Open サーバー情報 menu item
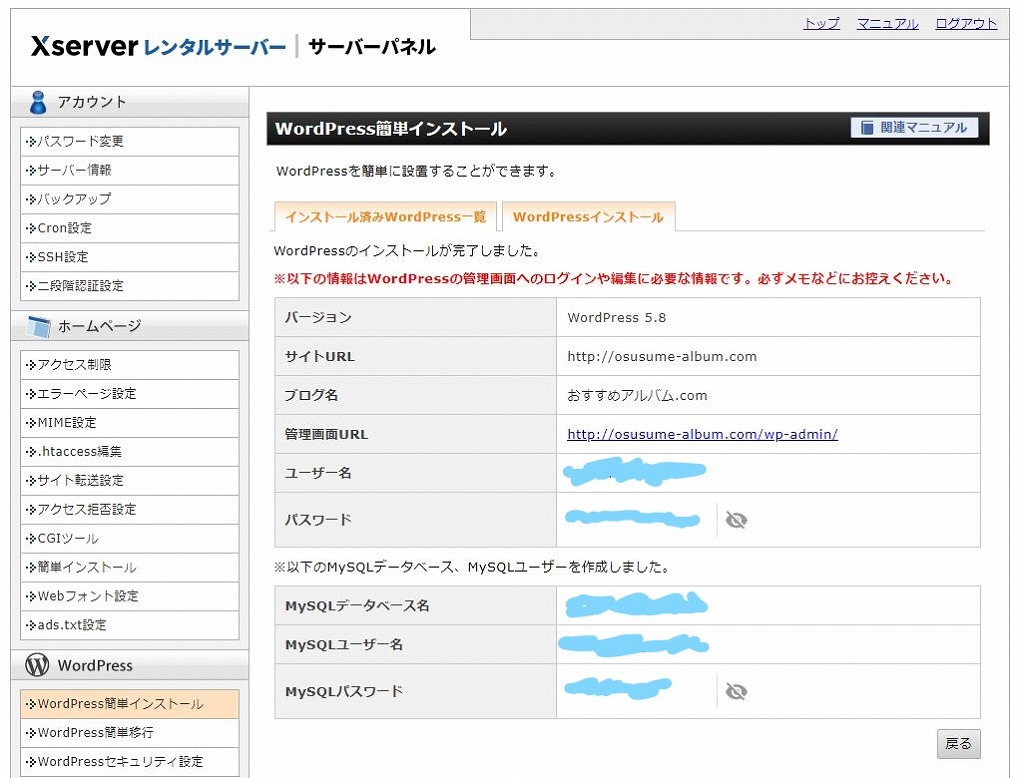 click(x=129, y=170)
